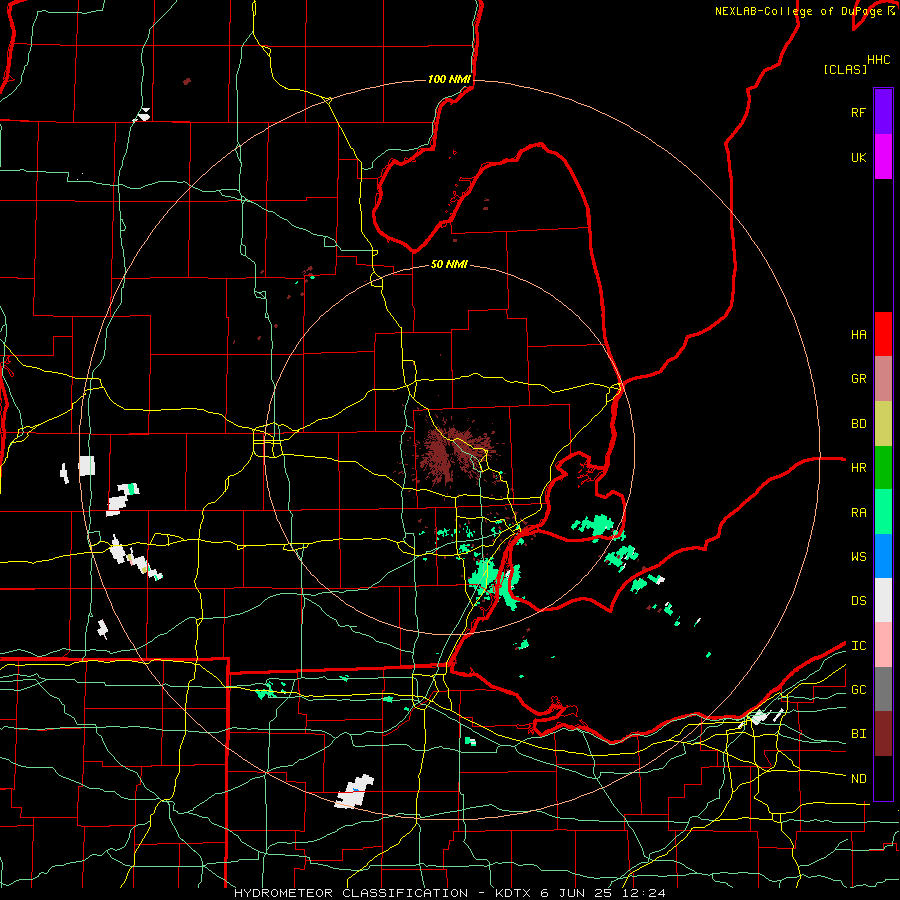
Task: Click the HHC product code text
Action: [879, 60]
